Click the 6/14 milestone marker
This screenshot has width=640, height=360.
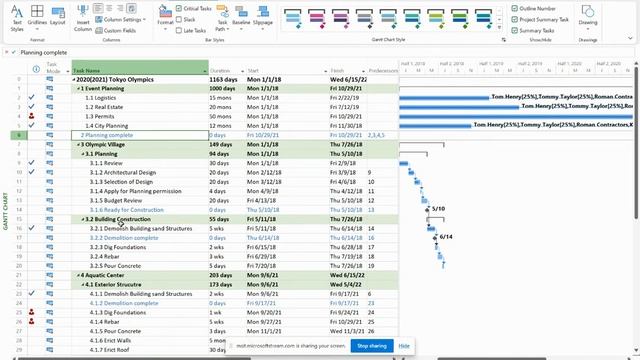click(x=435, y=238)
